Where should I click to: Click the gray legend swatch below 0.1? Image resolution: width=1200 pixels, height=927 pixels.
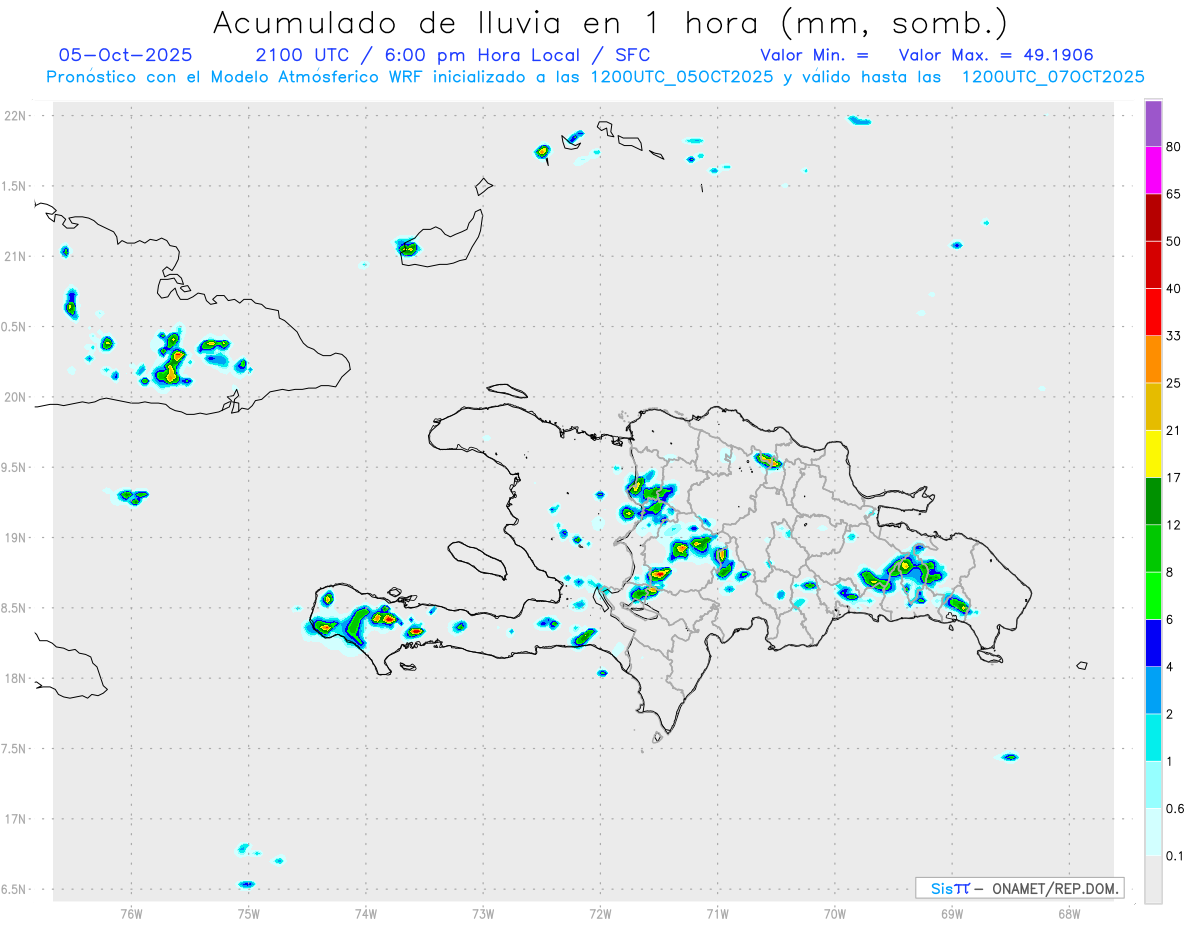click(x=1153, y=880)
